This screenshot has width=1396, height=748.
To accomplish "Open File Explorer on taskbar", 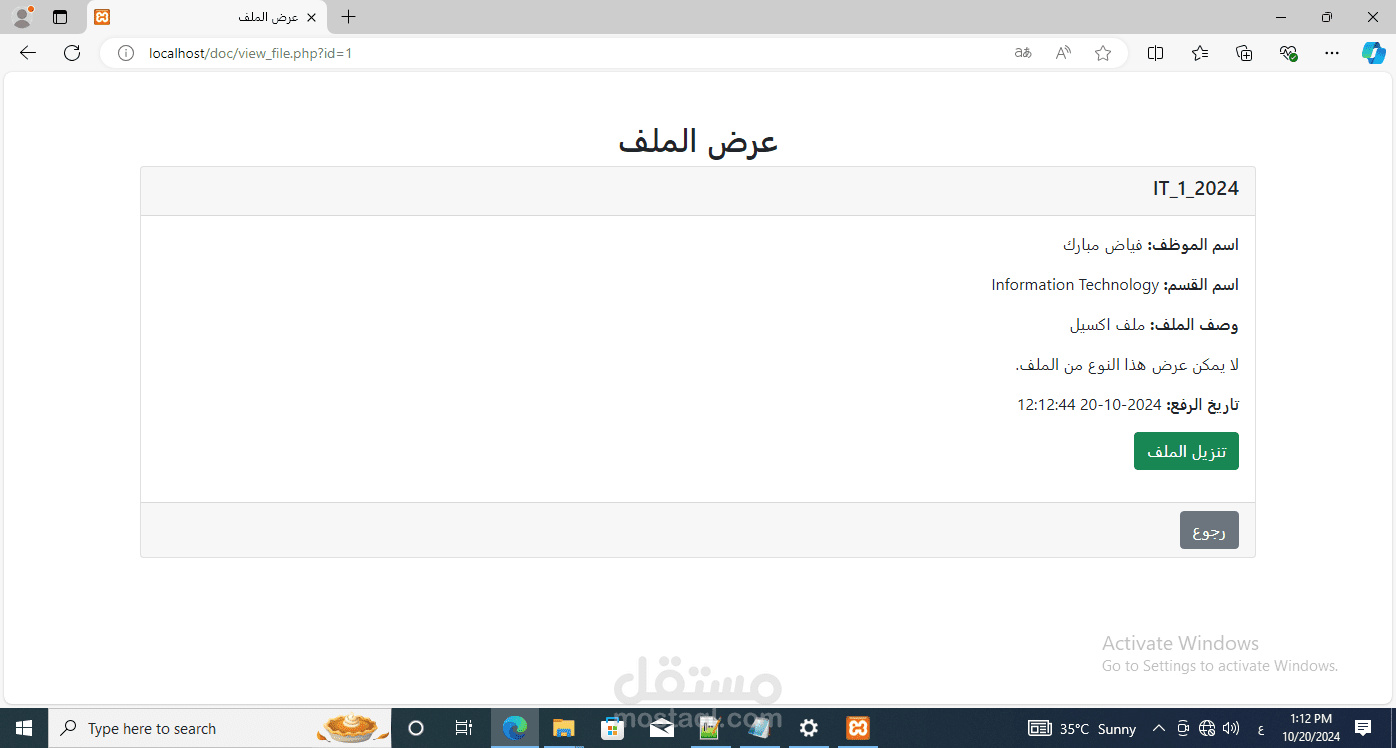I will (564, 728).
